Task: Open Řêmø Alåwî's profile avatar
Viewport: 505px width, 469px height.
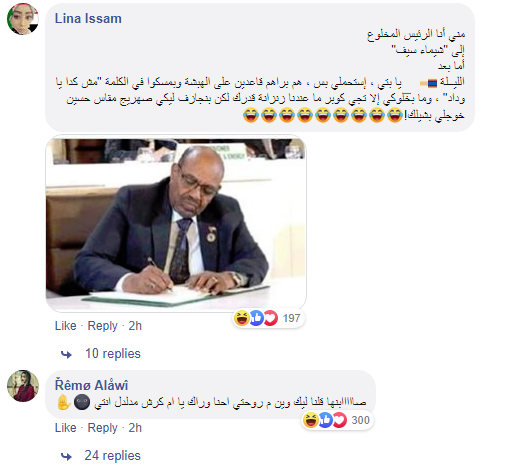Action: click(x=23, y=386)
